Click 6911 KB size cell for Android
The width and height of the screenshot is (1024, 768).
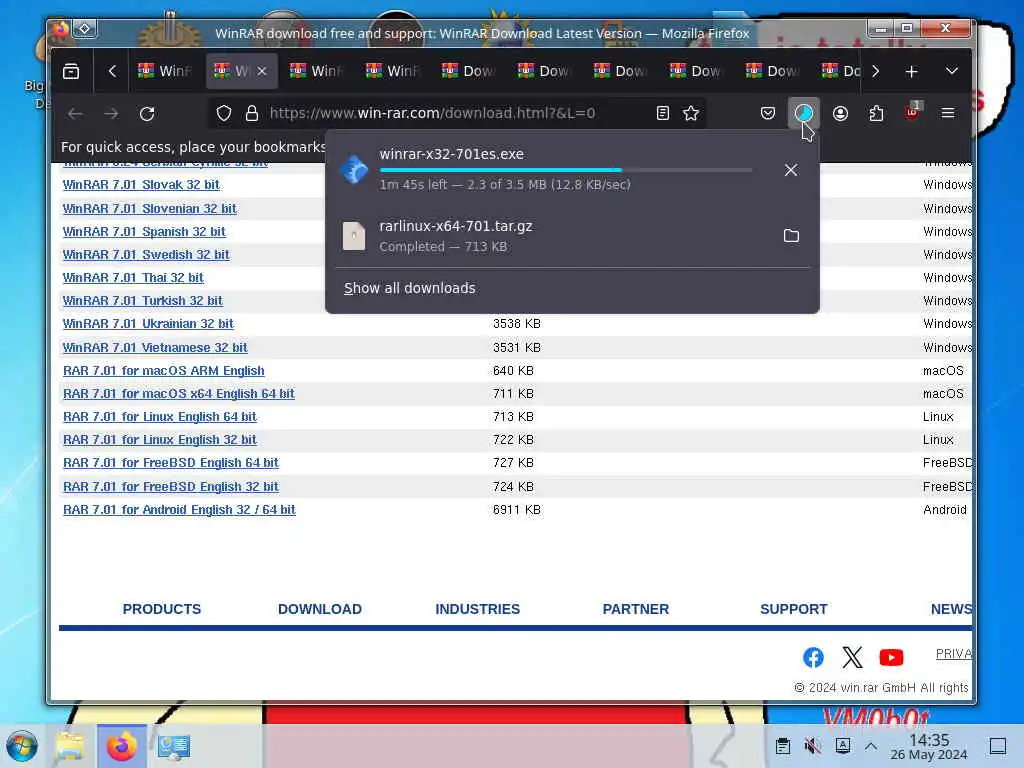click(517, 509)
